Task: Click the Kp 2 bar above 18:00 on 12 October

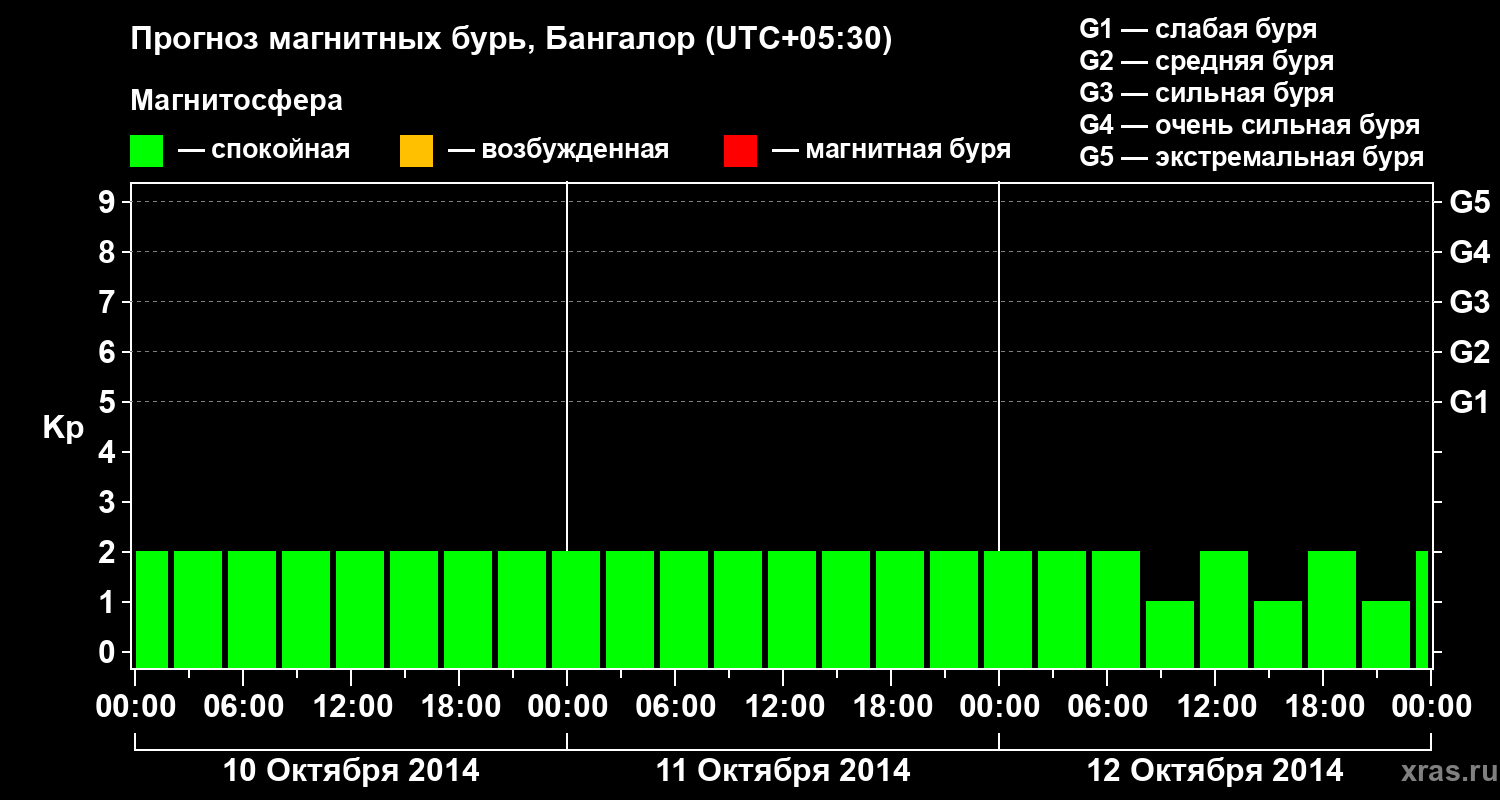Action: point(1332,609)
